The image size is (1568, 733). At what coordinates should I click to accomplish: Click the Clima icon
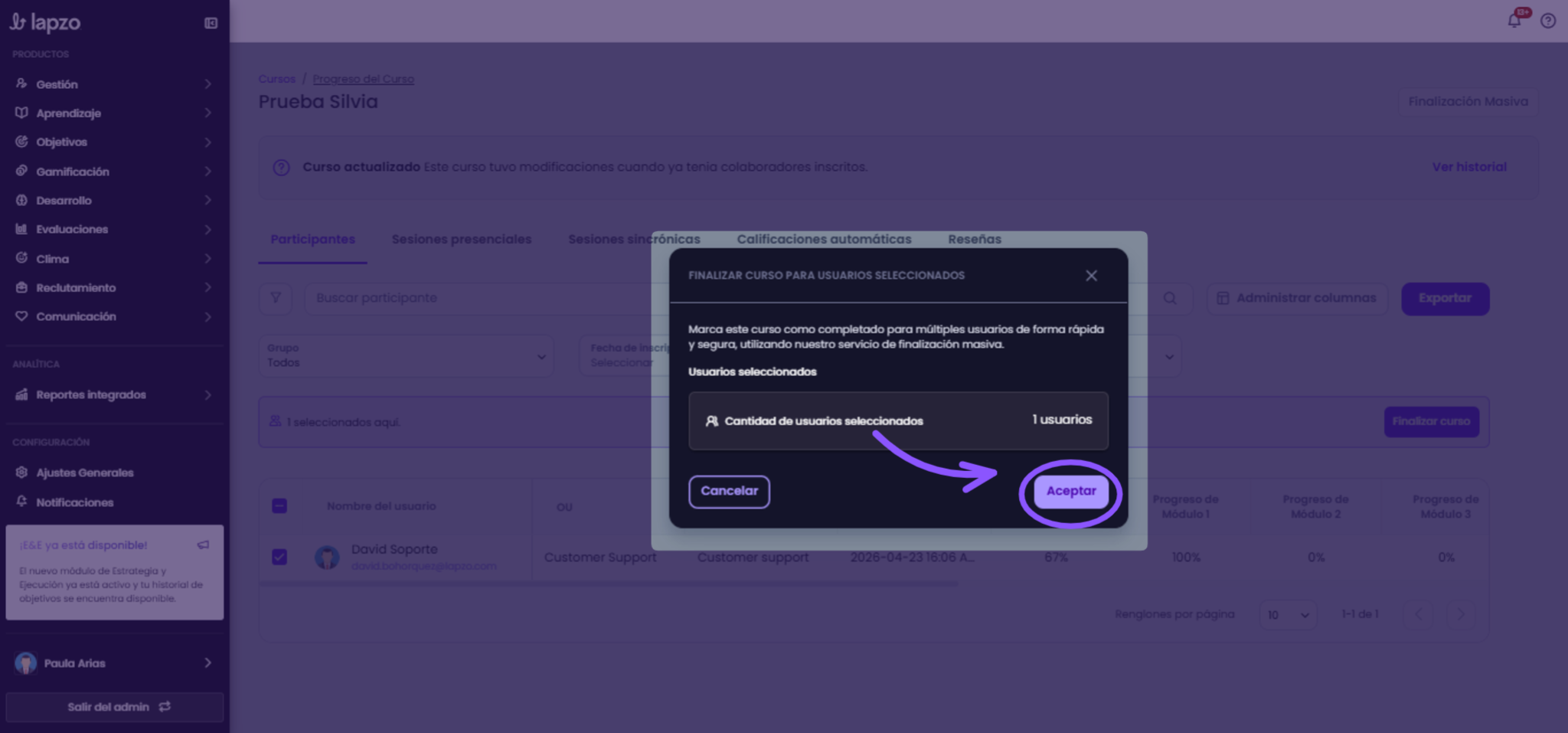[x=21, y=258]
